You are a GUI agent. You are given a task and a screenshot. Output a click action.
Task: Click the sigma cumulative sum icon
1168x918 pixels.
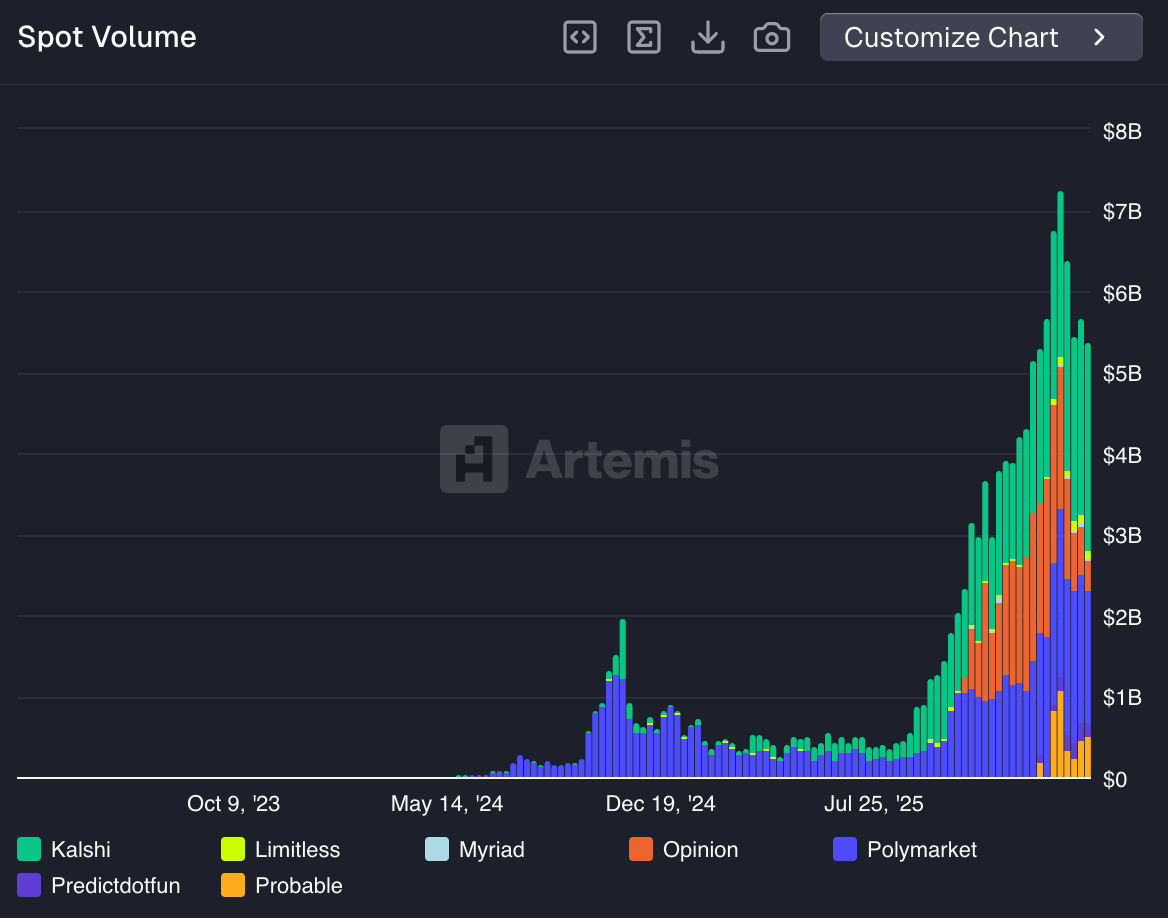click(x=644, y=37)
